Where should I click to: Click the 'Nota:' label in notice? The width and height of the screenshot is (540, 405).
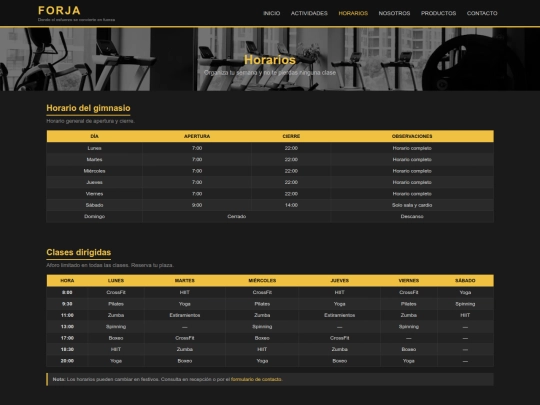tap(59, 379)
